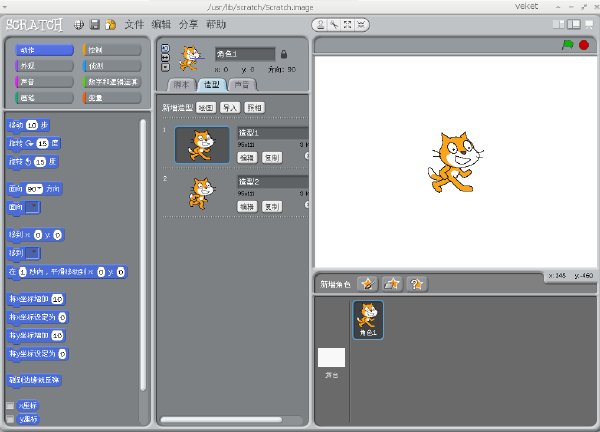Click 编辑 button for 造型1
600x432 pixels.
click(x=247, y=158)
